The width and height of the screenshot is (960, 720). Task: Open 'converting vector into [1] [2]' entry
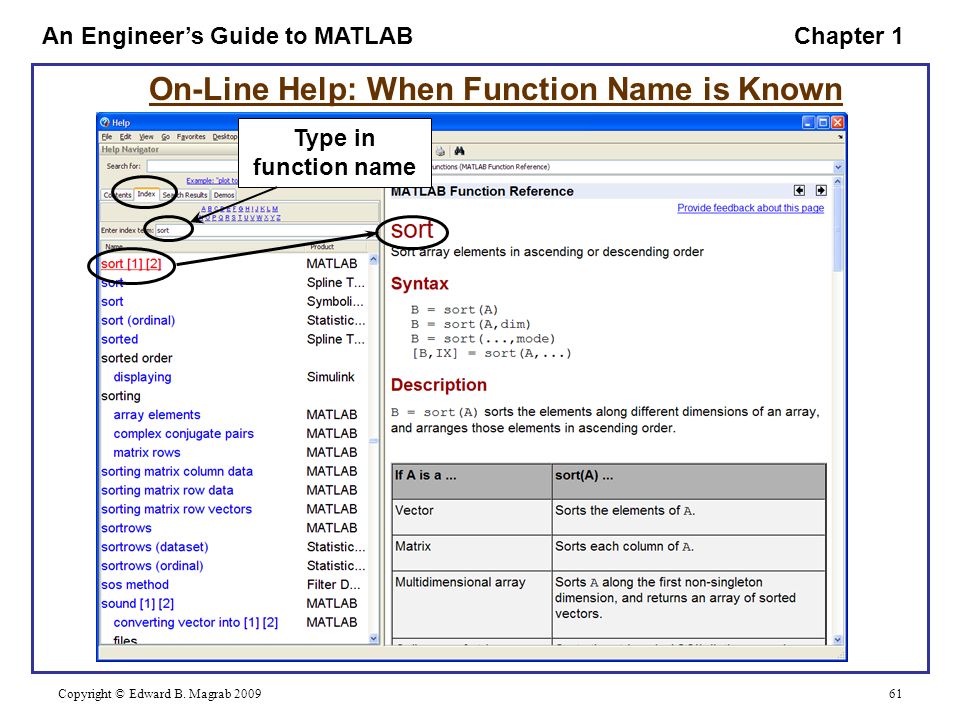pos(196,623)
